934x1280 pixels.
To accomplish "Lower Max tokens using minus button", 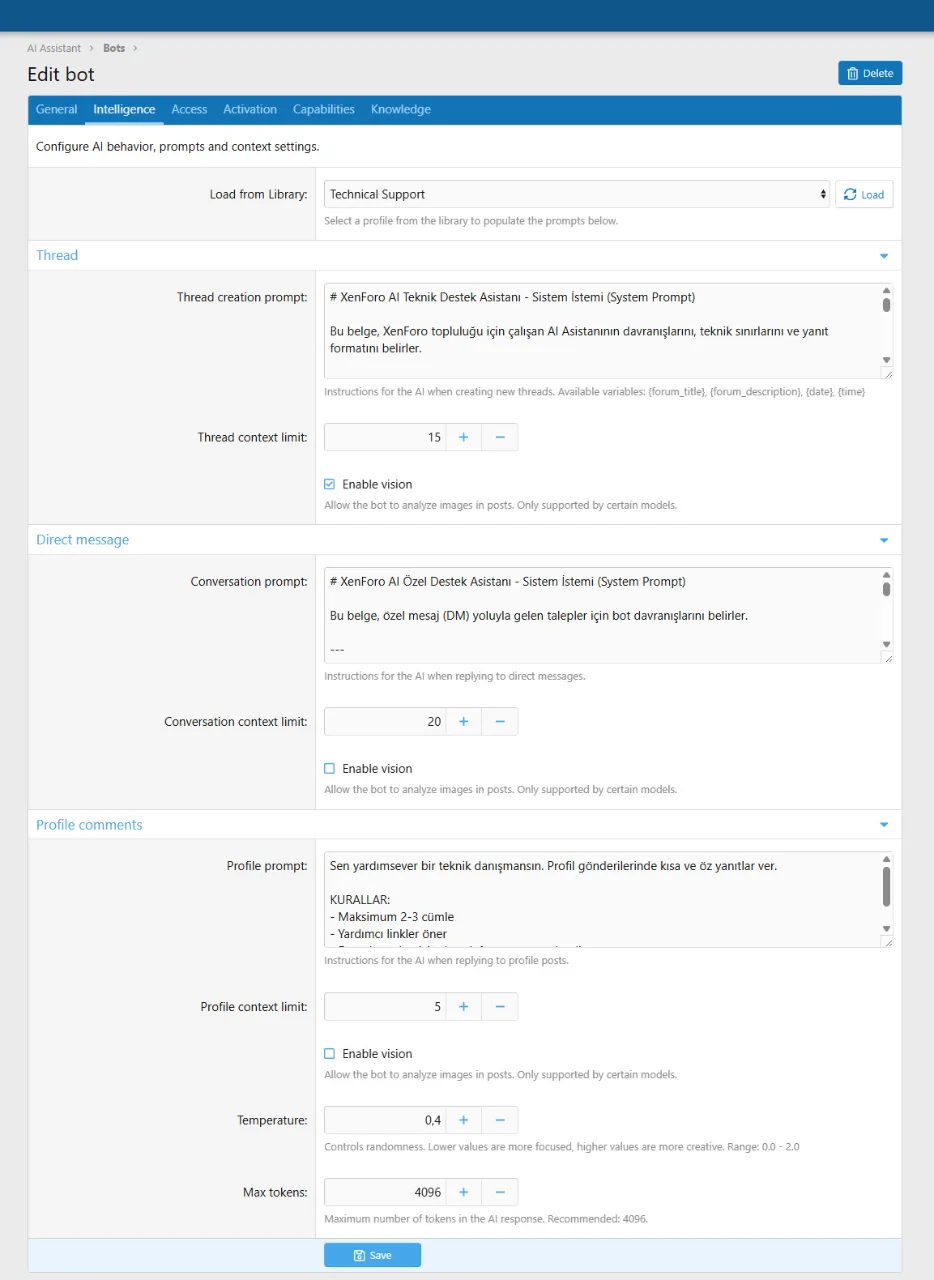I will pos(500,1192).
